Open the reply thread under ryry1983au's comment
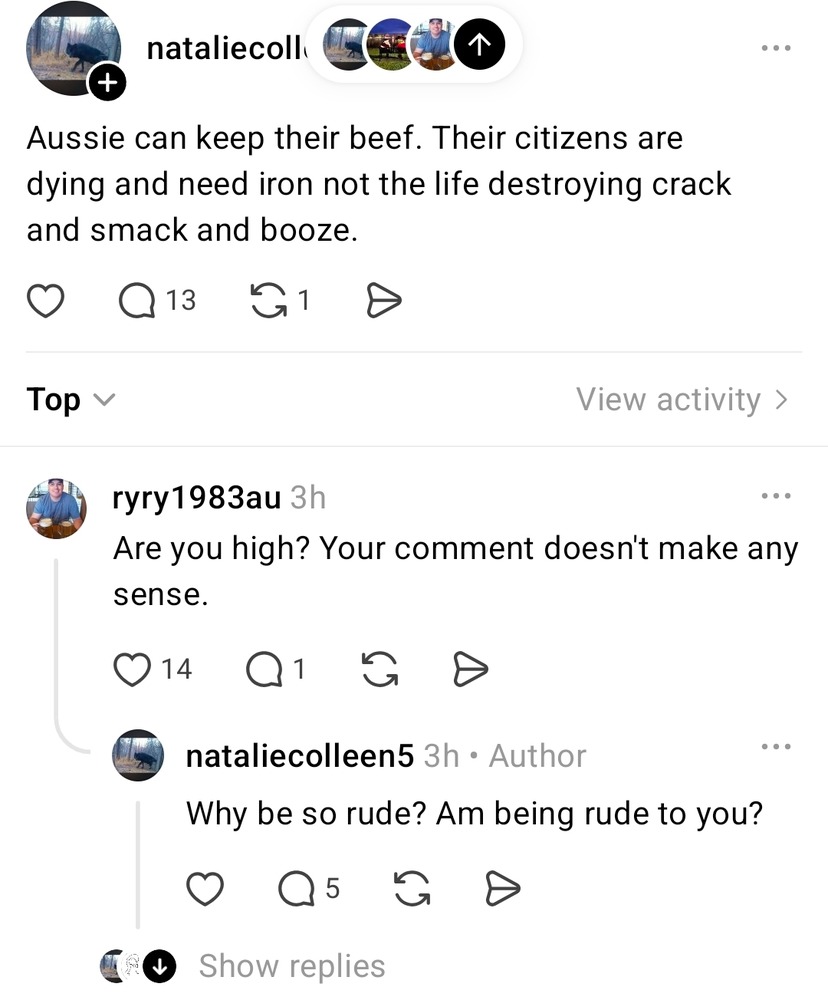The width and height of the screenshot is (828, 1000). [x=276, y=669]
